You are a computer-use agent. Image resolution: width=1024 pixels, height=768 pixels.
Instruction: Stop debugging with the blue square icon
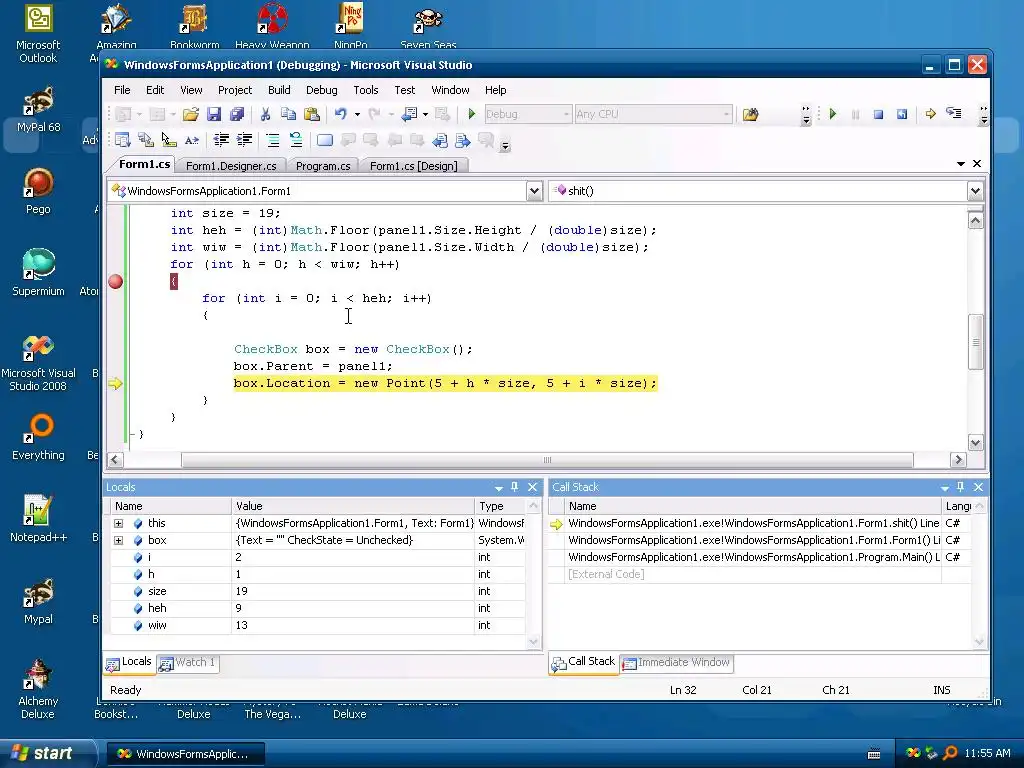click(x=878, y=114)
